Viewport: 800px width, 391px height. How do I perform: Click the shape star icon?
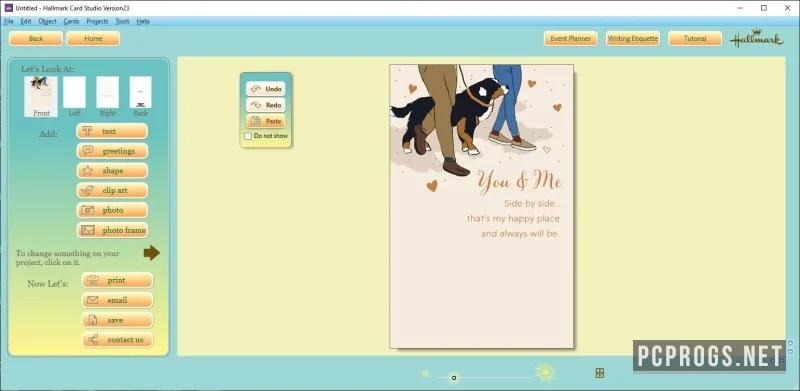tap(88, 170)
